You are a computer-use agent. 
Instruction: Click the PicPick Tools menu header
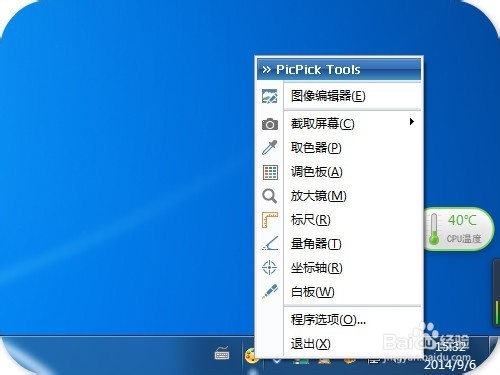[x=339, y=69]
